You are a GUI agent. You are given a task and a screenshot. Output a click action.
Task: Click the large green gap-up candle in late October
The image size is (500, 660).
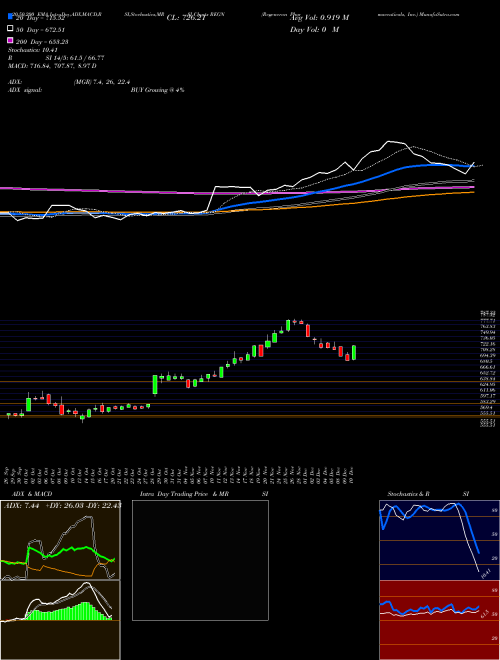pos(155,385)
